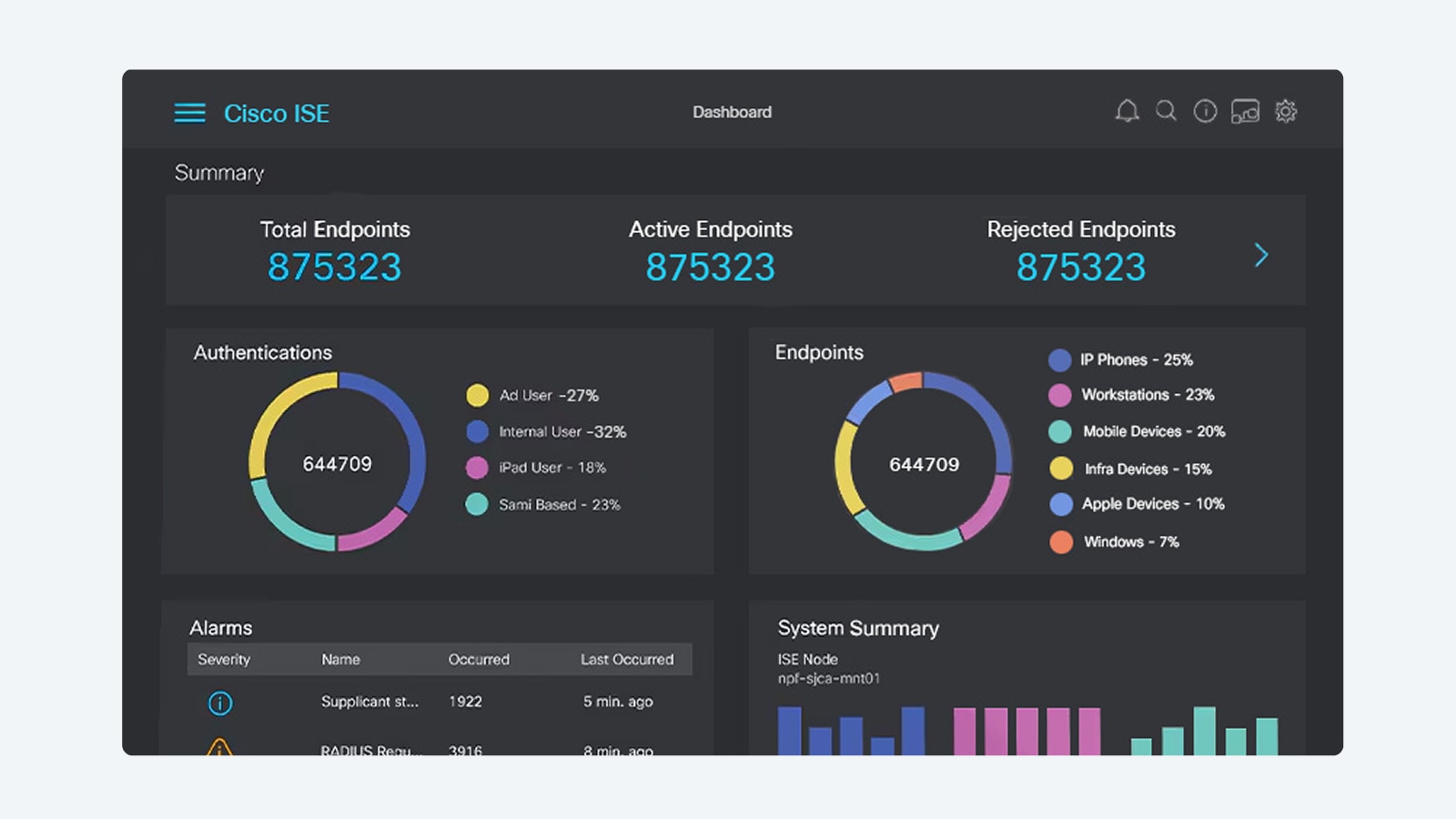Select the Dashboard title tab

(x=732, y=112)
